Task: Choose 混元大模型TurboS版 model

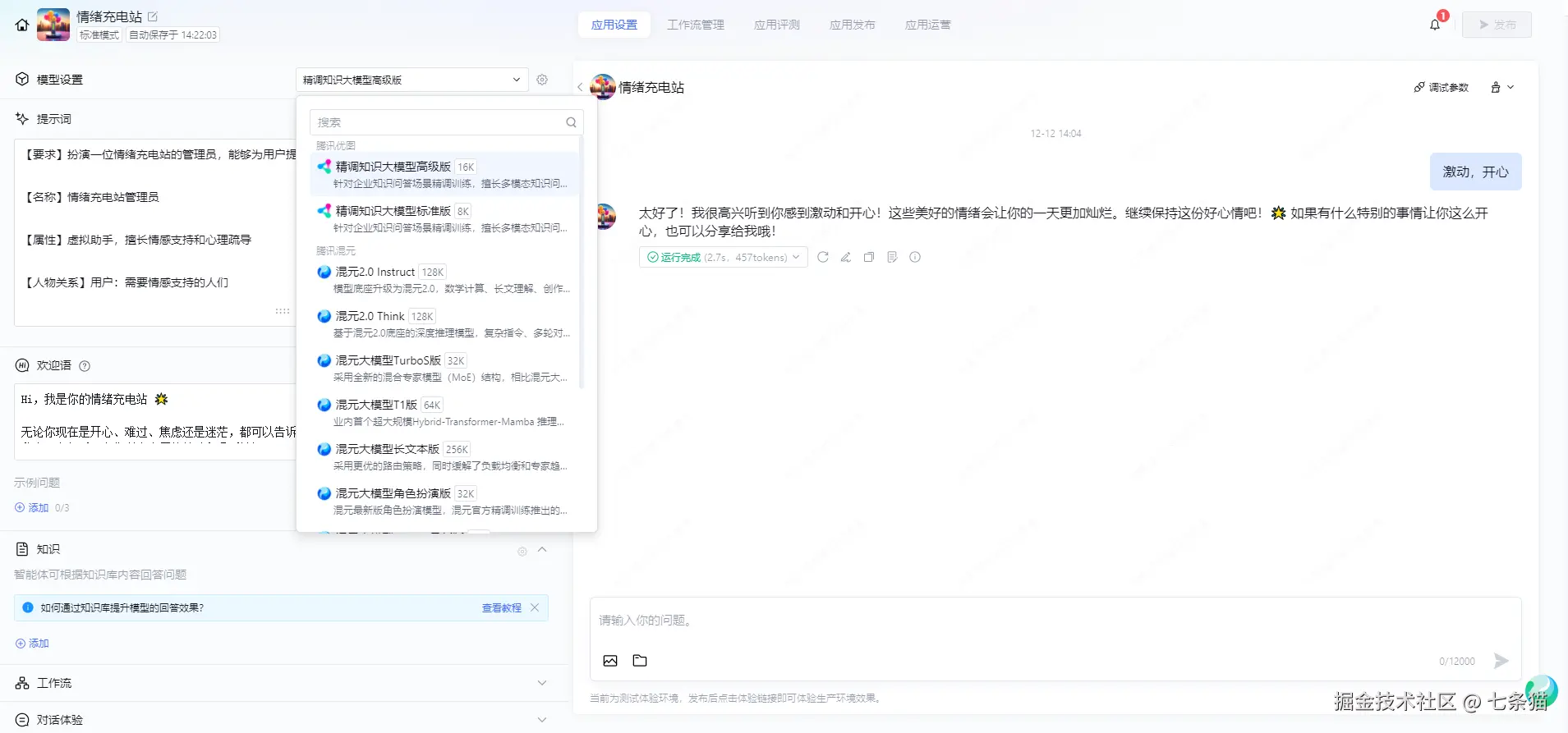Action: 444,368
